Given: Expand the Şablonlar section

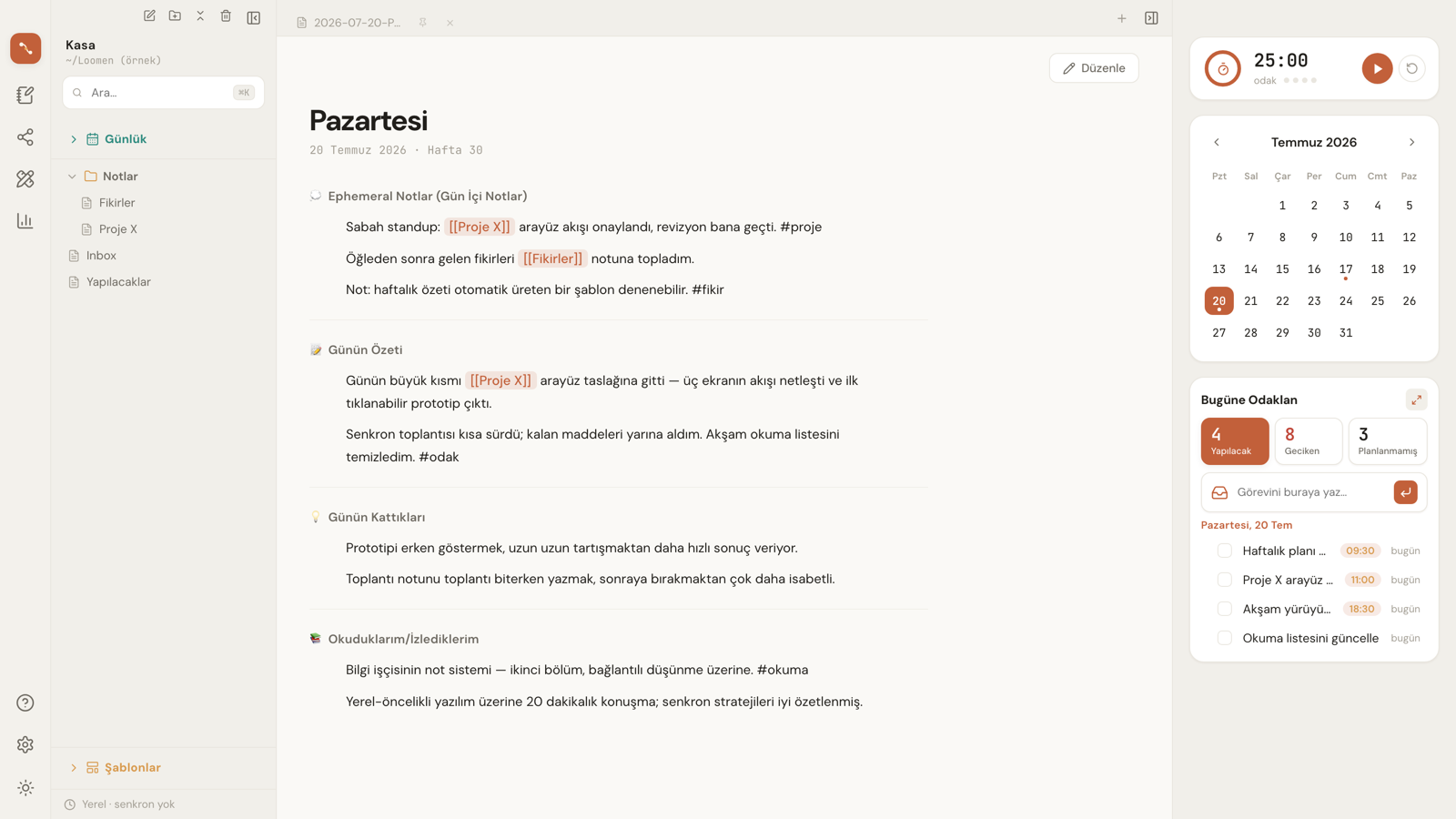Looking at the screenshot, I should [x=74, y=768].
